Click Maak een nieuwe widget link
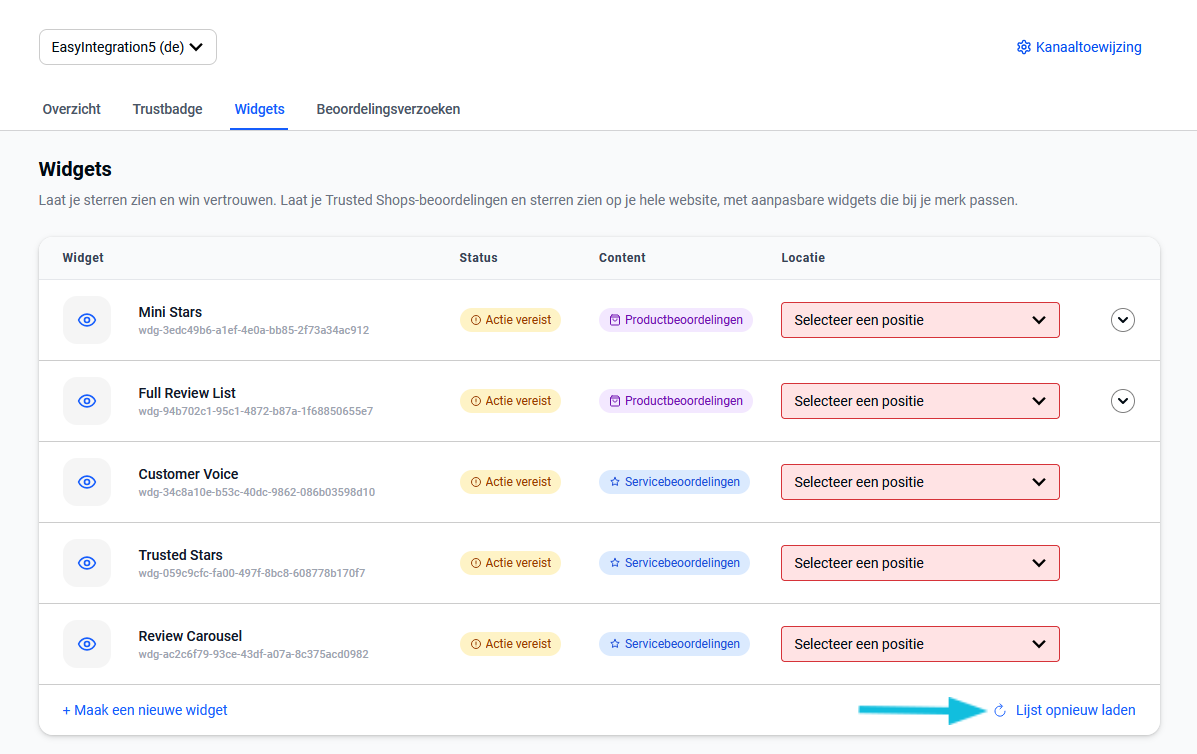Viewport: 1197px width, 754px height. point(145,710)
